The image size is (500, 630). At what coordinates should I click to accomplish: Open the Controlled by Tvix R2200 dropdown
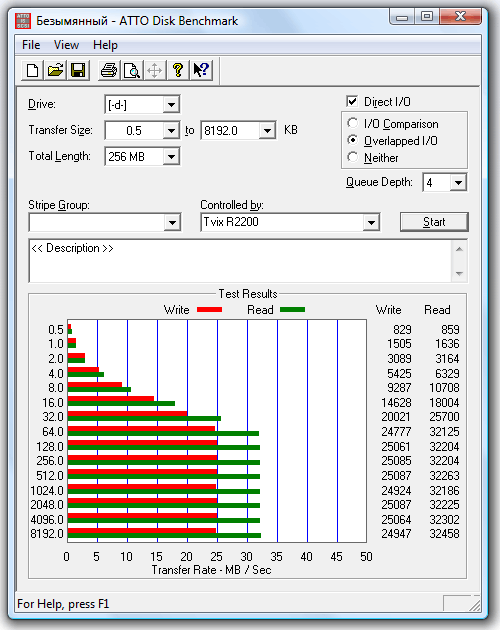pos(371,222)
